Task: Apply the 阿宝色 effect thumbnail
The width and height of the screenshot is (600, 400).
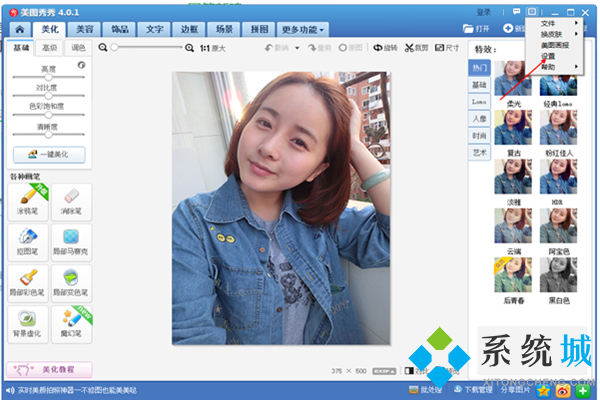Action: pyautogui.click(x=559, y=226)
